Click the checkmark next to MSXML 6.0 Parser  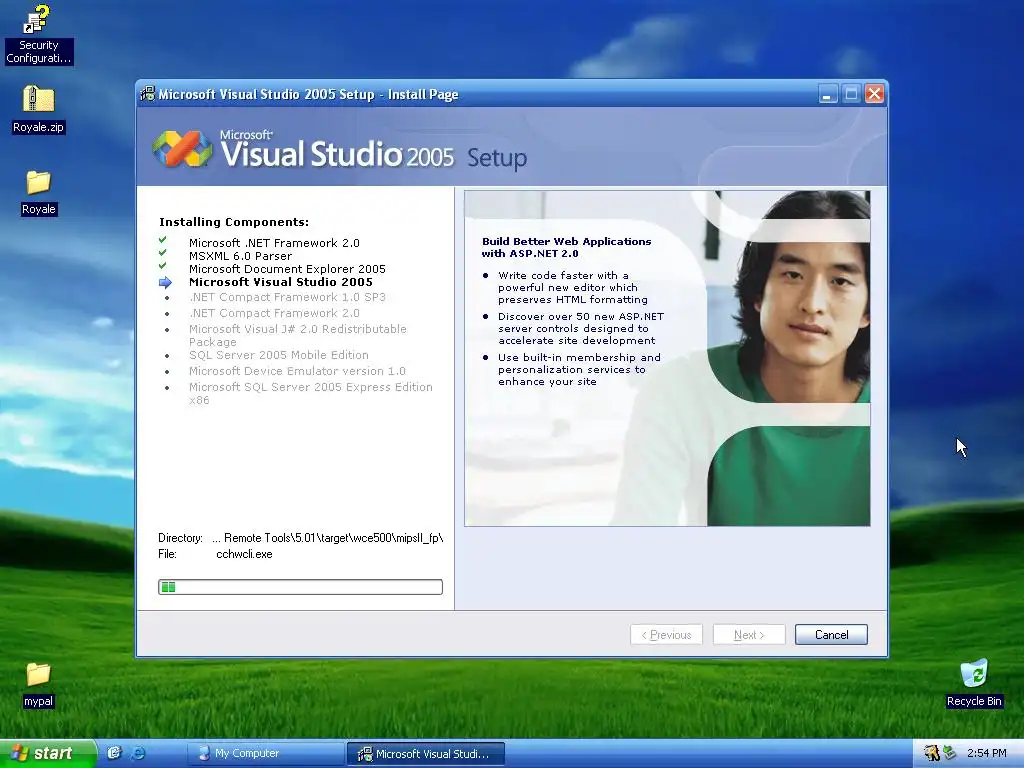(x=163, y=253)
